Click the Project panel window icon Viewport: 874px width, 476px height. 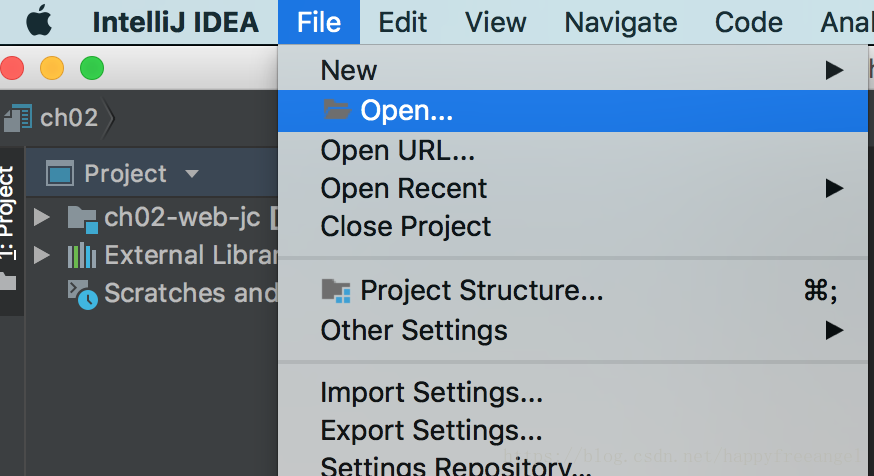pos(60,174)
